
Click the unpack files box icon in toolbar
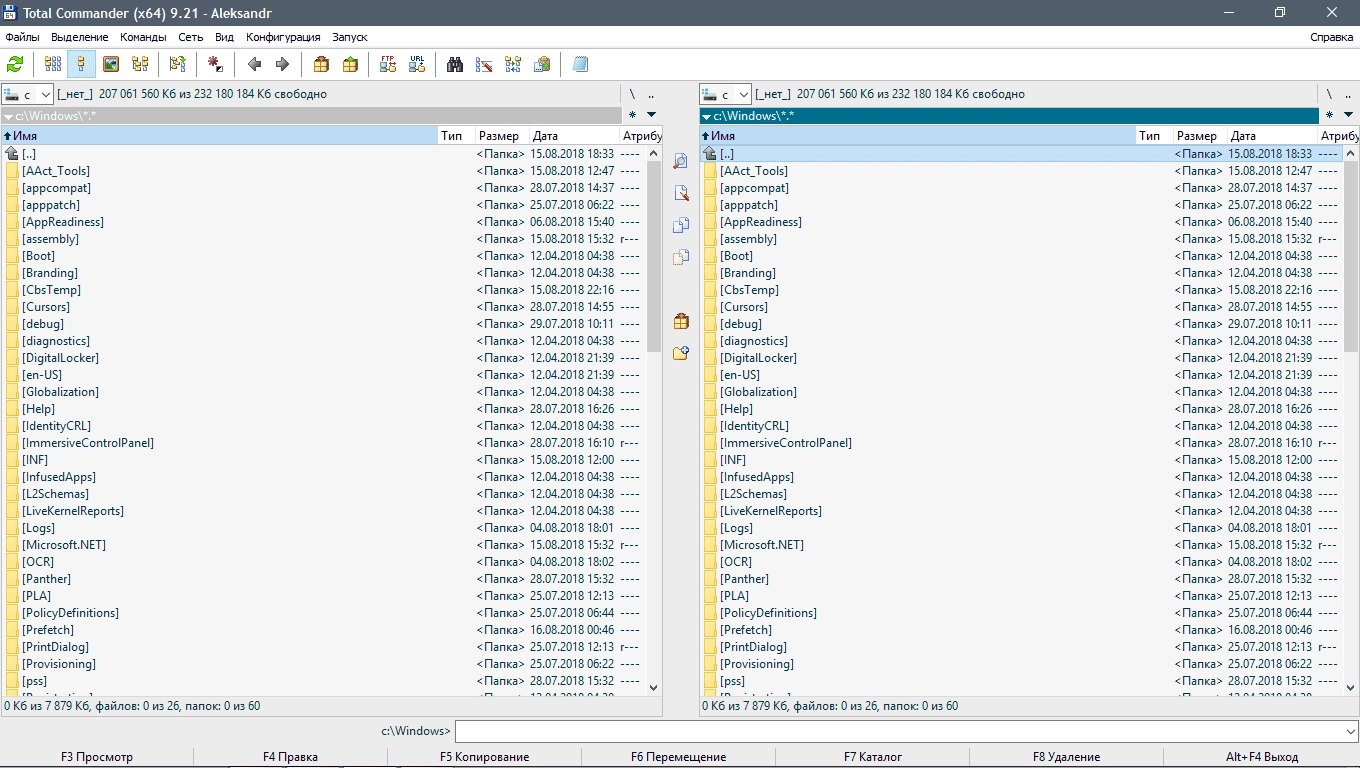pyautogui.click(x=350, y=64)
